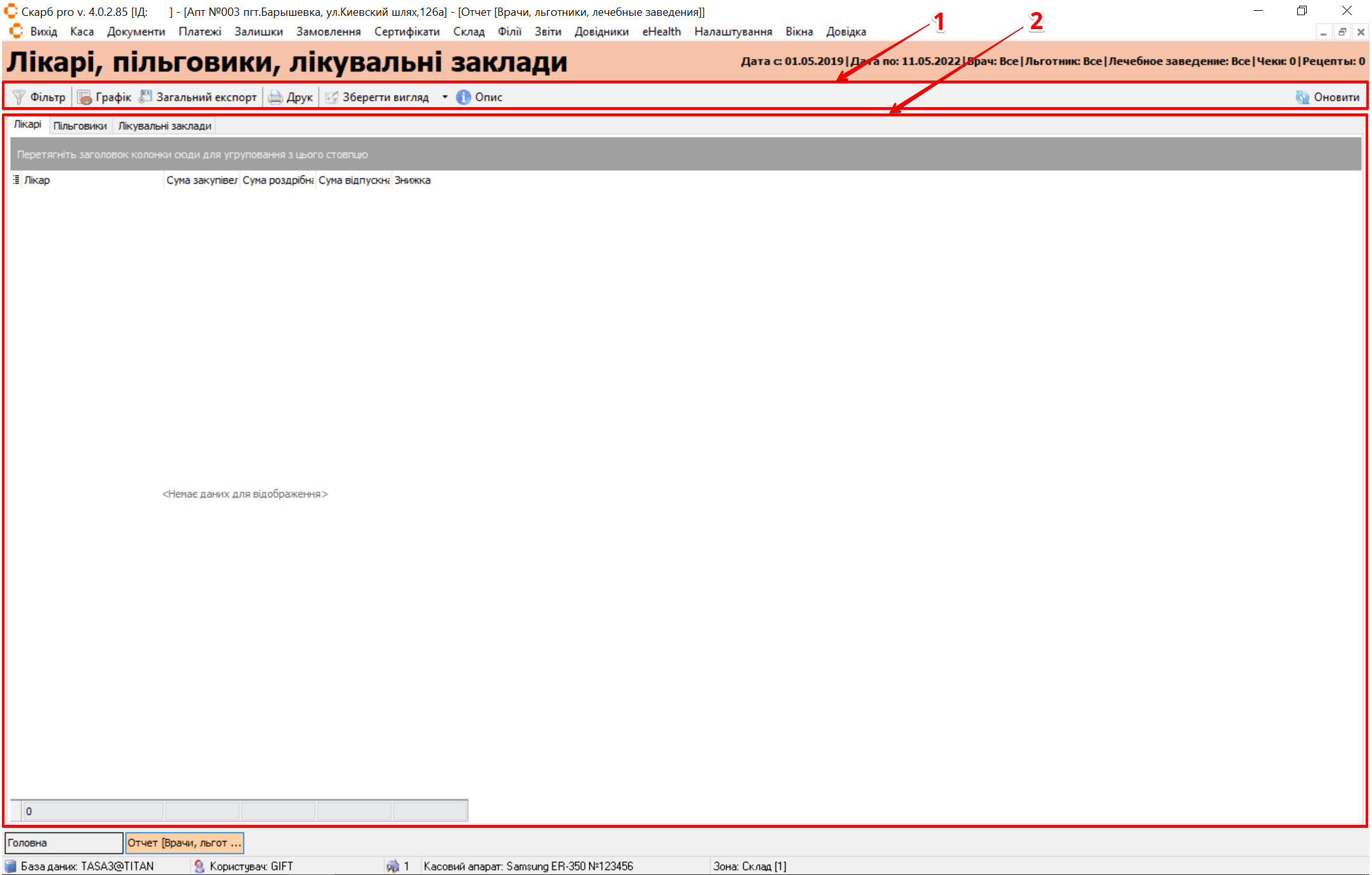
Task: Expand the Зберегти вигляд dropdown arrow
Action: click(x=445, y=97)
